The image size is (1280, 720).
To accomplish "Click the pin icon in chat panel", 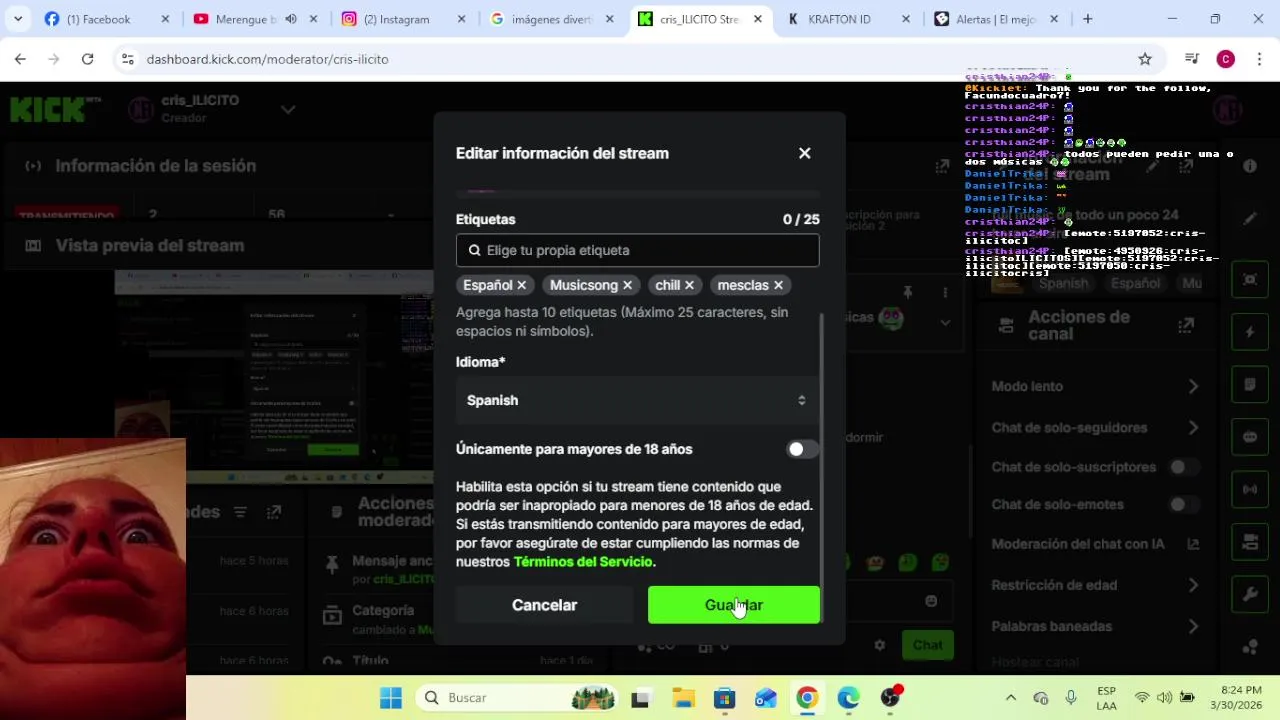I will click(x=908, y=292).
